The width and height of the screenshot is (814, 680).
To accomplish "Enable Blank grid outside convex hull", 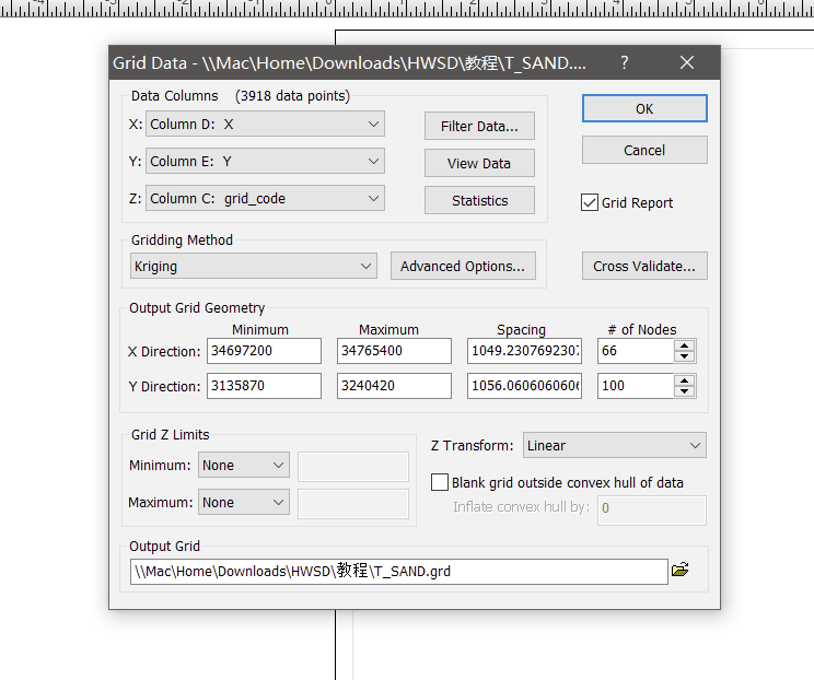I will [440, 482].
